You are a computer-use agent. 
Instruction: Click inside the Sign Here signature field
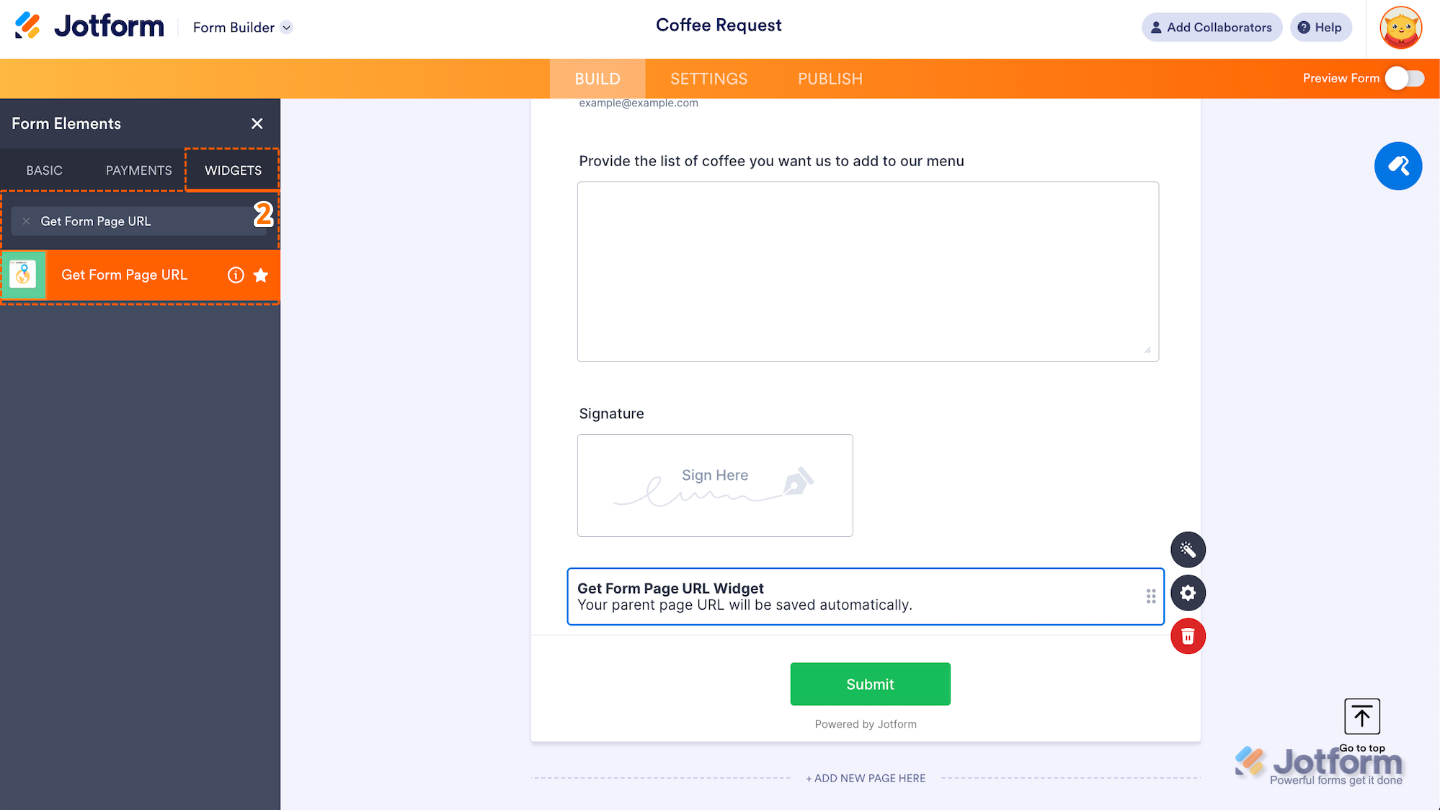(x=714, y=485)
